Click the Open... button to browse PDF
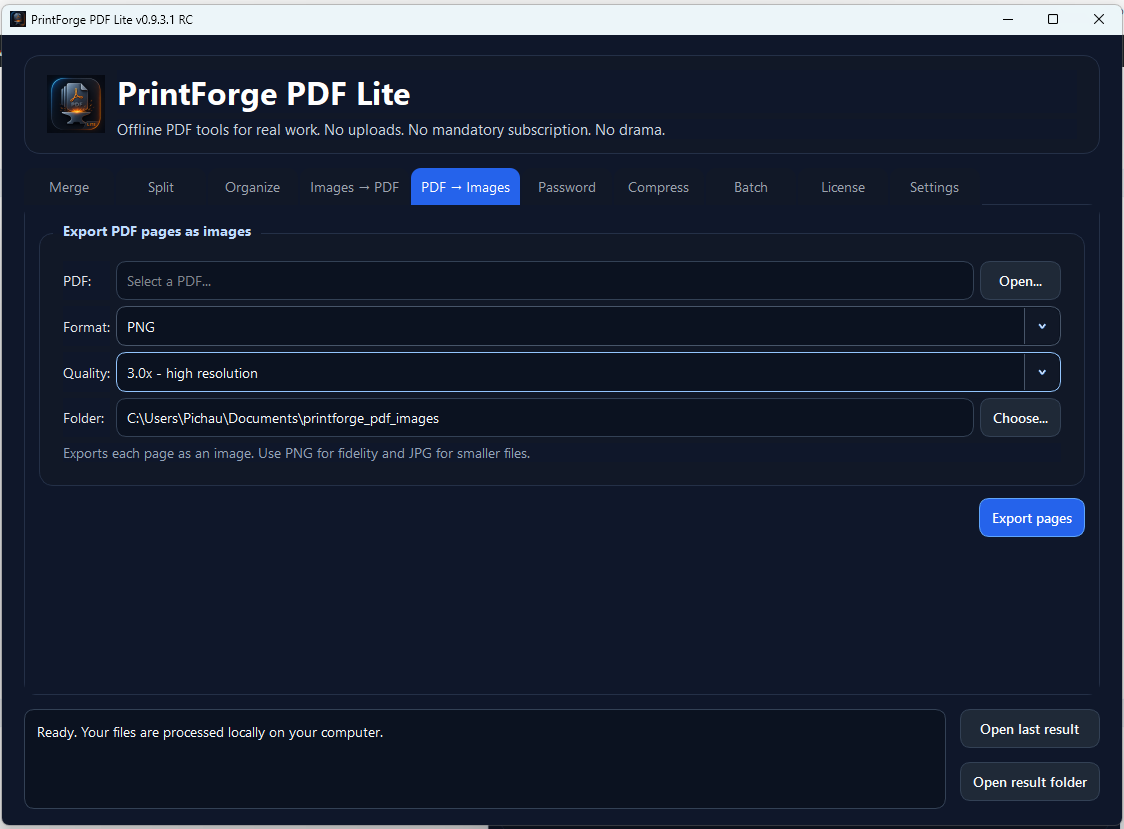The width and height of the screenshot is (1124, 829). (1020, 281)
